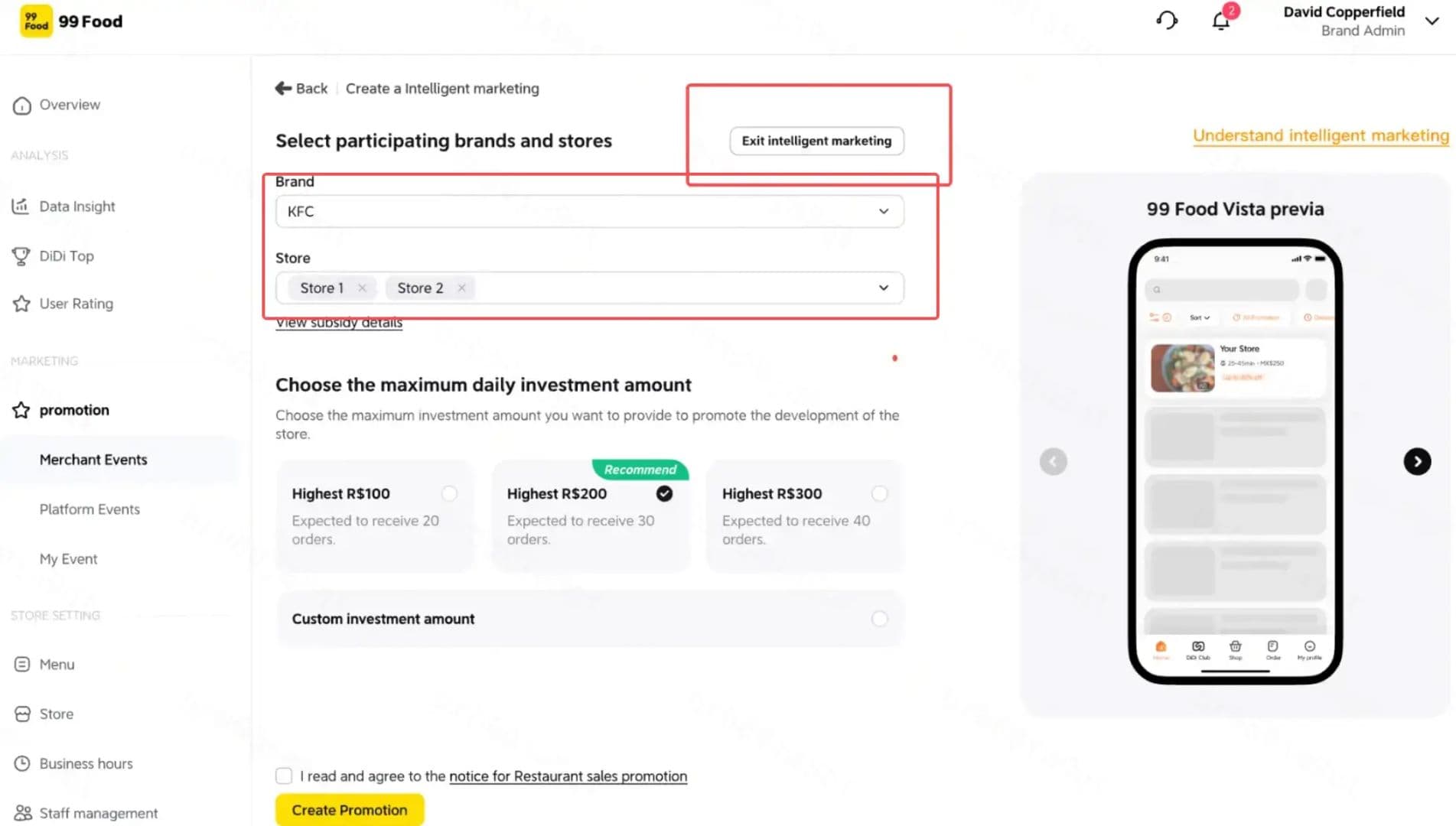Show next preview with right arrow
Screen dimensions: 1456x826
click(1417, 461)
